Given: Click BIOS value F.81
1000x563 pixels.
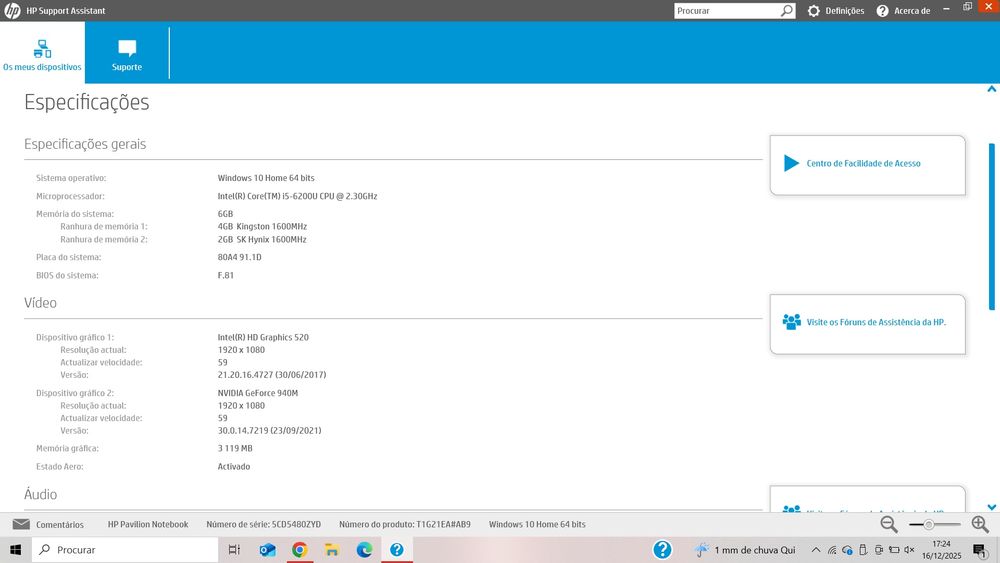Looking at the screenshot, I should (226, 275).
